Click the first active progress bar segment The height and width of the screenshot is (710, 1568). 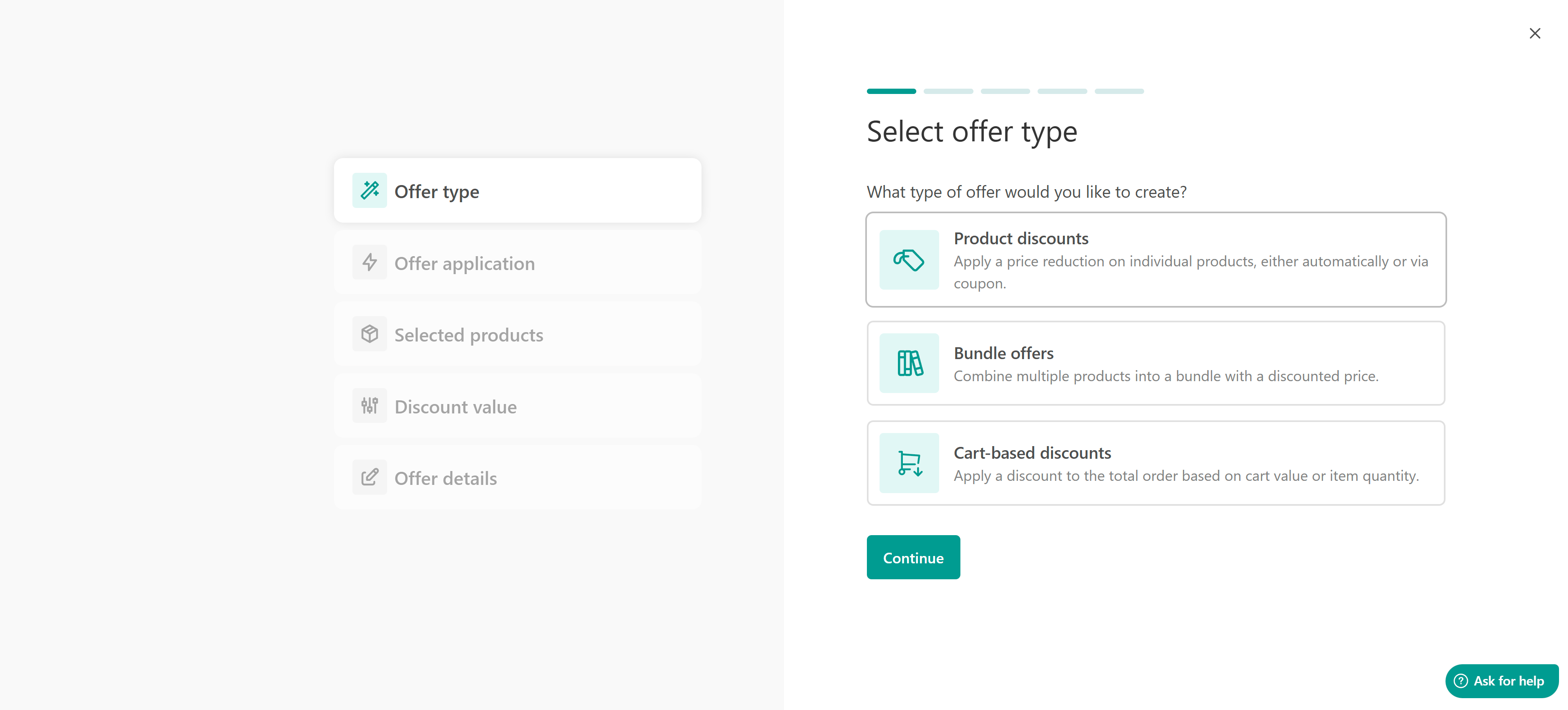click(891, 92)
